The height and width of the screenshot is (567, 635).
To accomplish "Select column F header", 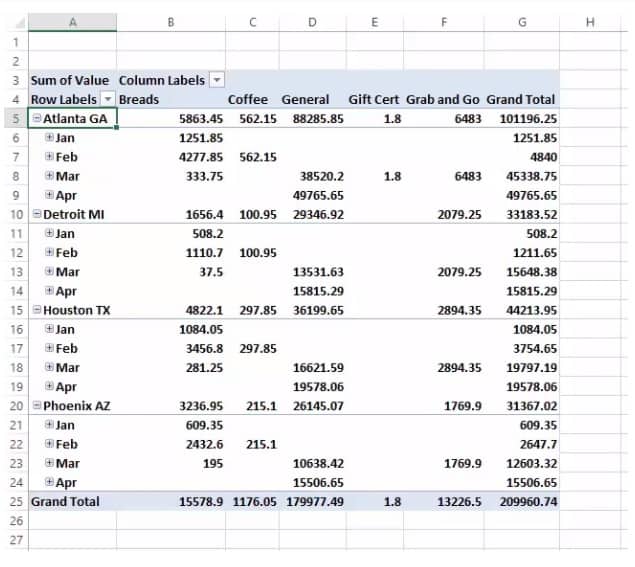I will [x=444, y=22].
